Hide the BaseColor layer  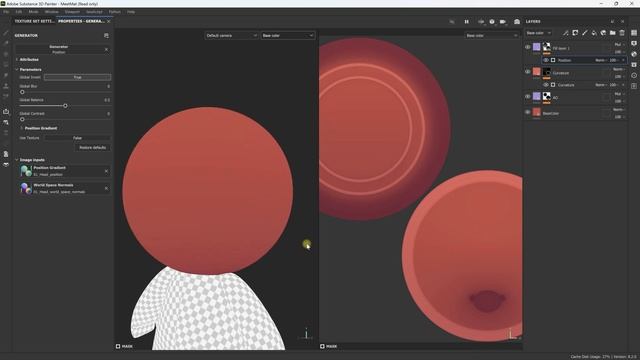[528, 112]
